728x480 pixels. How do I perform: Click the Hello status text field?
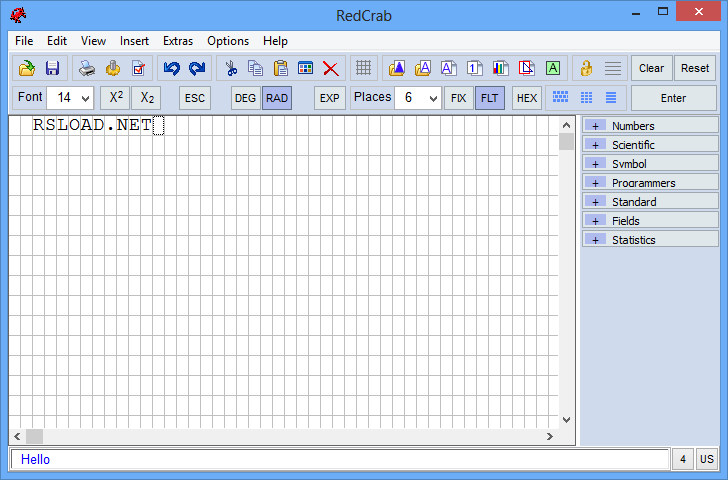pos(340,459)
